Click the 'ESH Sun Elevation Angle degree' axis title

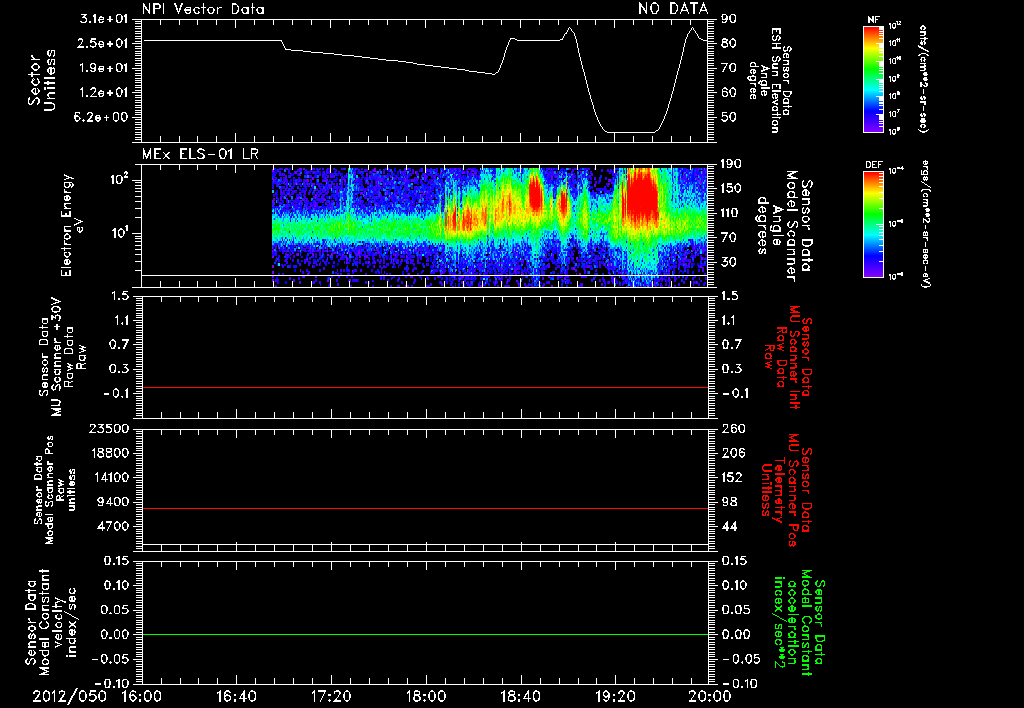(x=769, y=80)
